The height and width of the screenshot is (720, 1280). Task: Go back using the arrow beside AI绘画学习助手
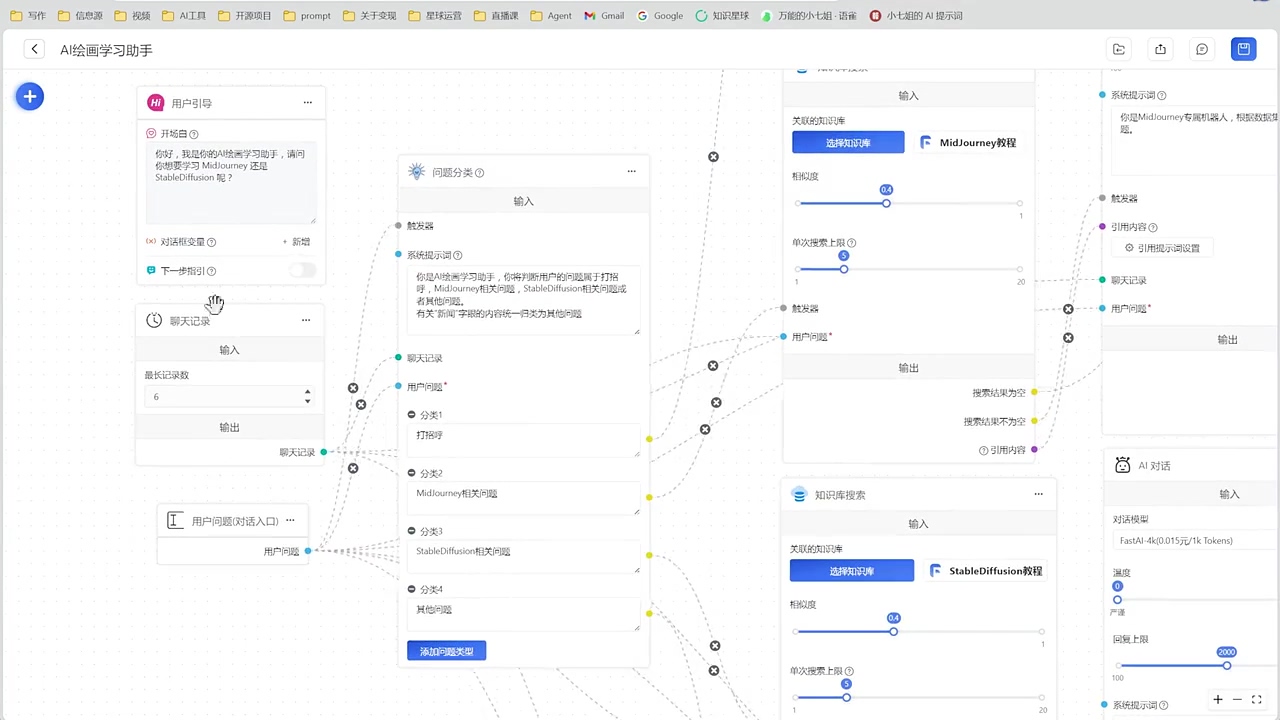pos(34,49)
